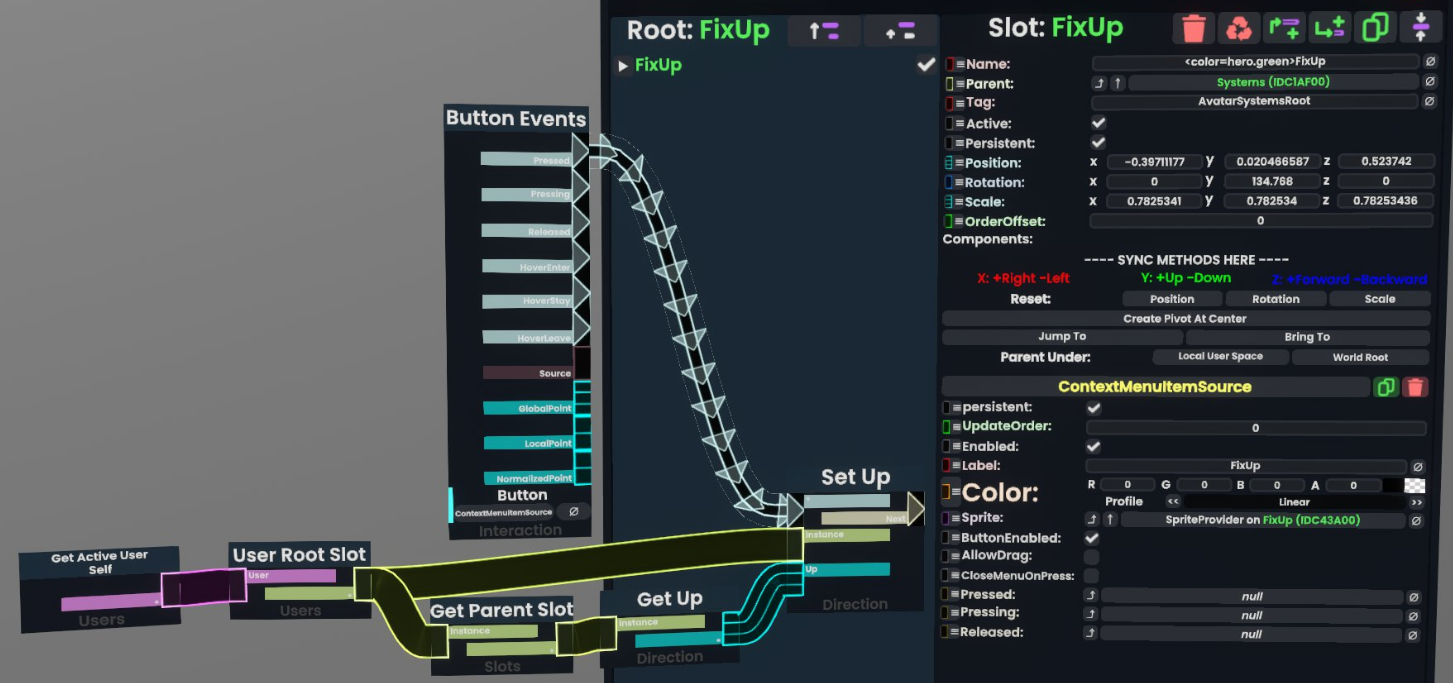Duplicate the ContextMenuItemSource component

click(x=1385, y=387)
